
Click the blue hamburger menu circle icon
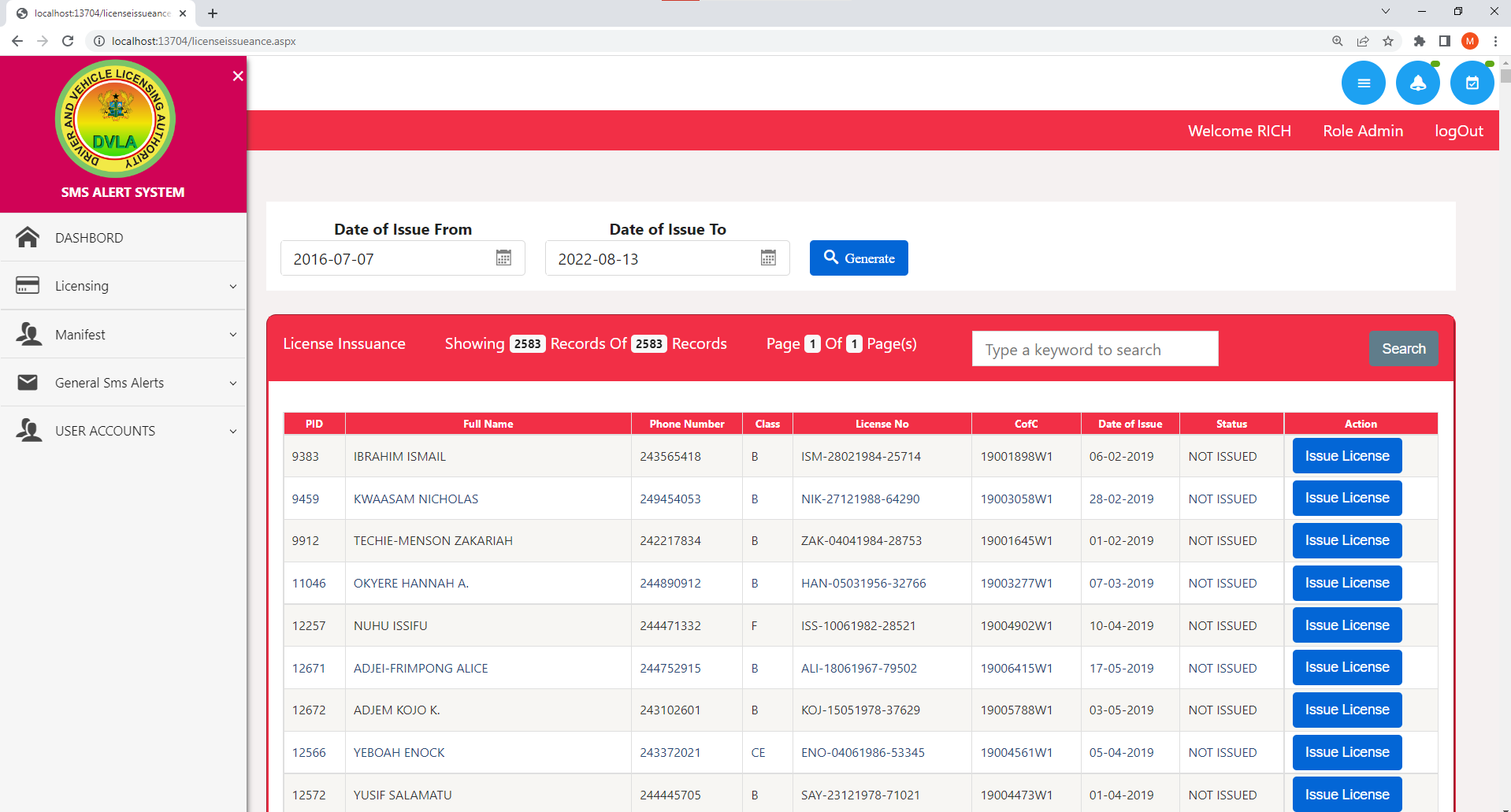point(1363,83)
